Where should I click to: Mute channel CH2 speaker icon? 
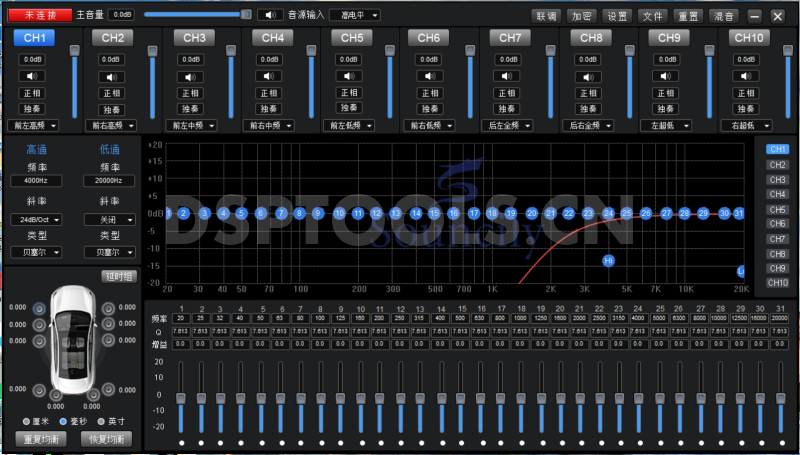click(x=111, y=77)
